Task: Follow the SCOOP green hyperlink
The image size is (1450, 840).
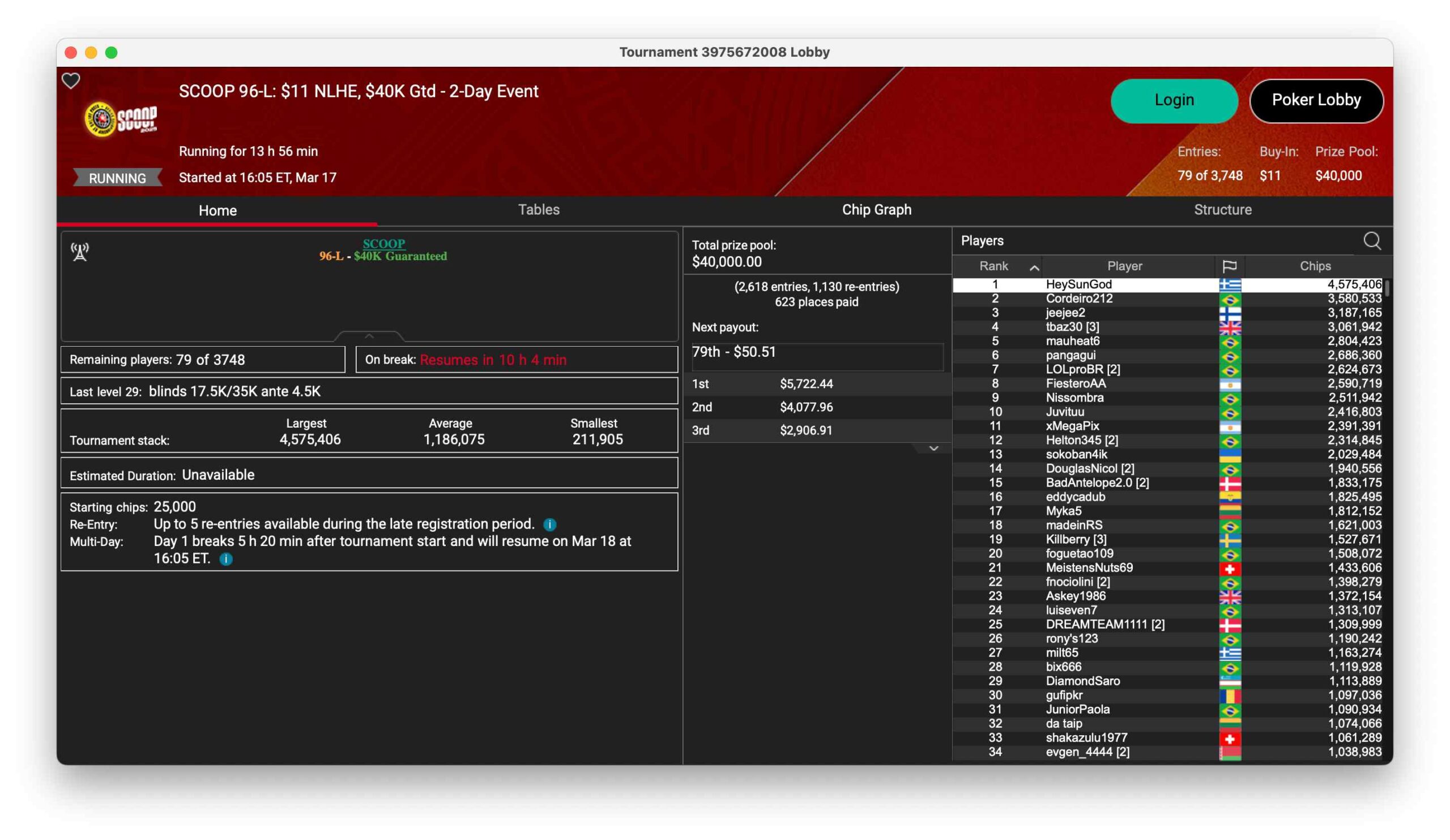Action: tap(384, 244)
